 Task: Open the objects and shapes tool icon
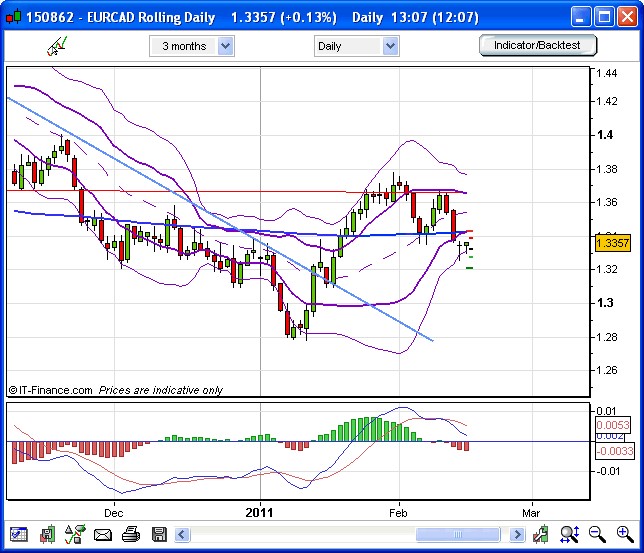pyautogui.click(x=75, y=534)
